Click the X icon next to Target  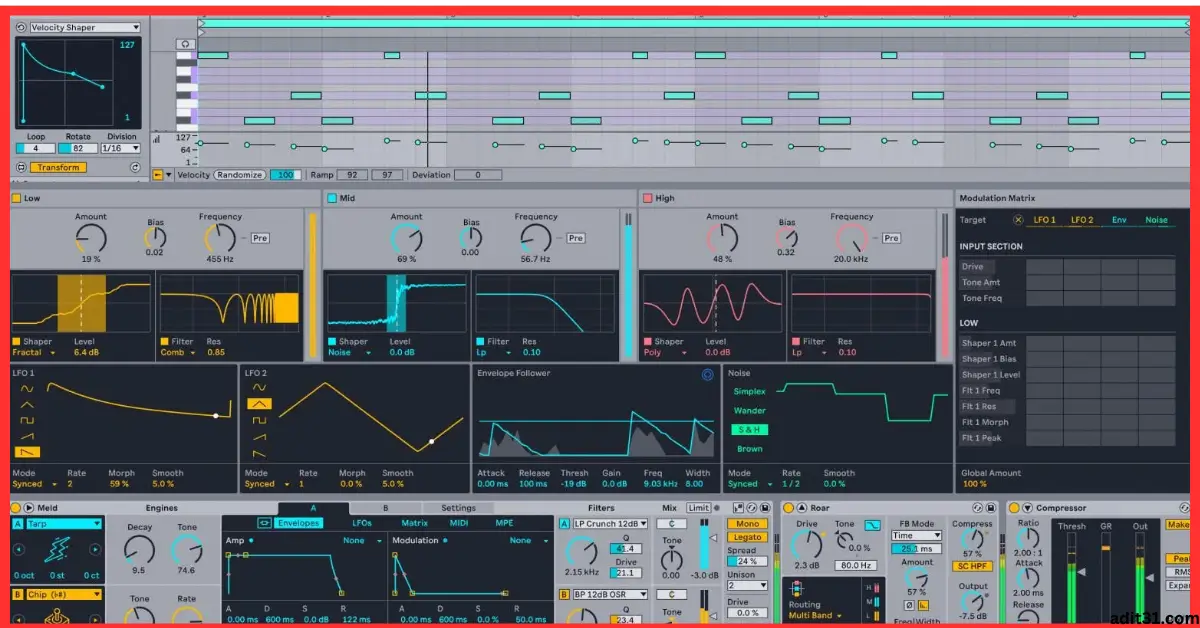pyautogui.click(x=1018, y=220)
